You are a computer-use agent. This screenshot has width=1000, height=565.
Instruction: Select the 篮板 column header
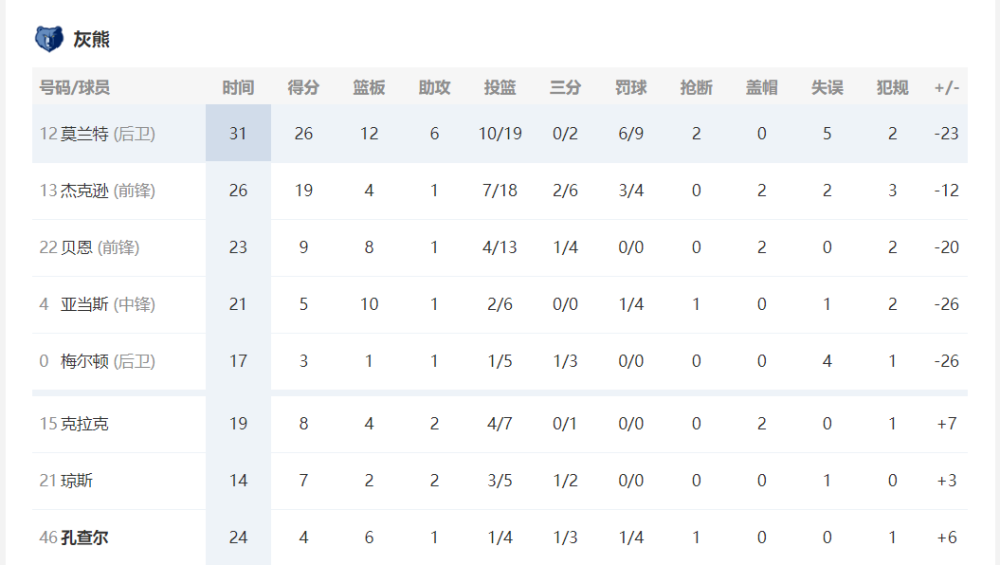[369, 87]
